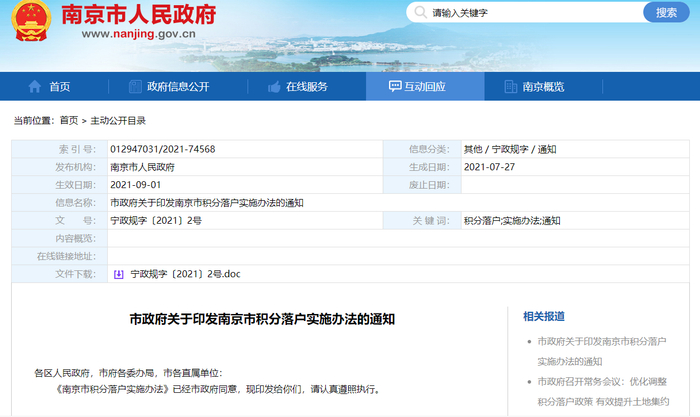Viewport: 700px width, 417px height.
Task: Click the purple file download icon
Action: tap(118, 274)
